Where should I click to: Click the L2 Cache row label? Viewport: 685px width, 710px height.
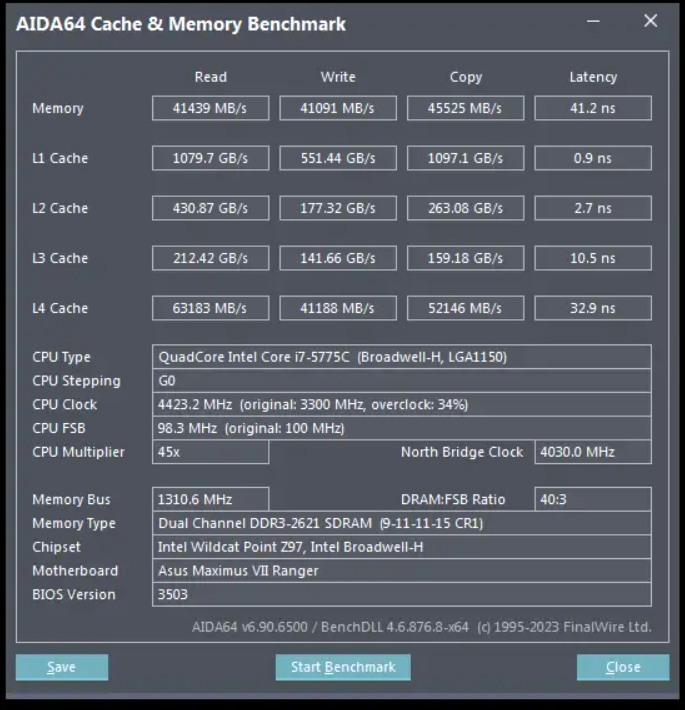[60, 208]
